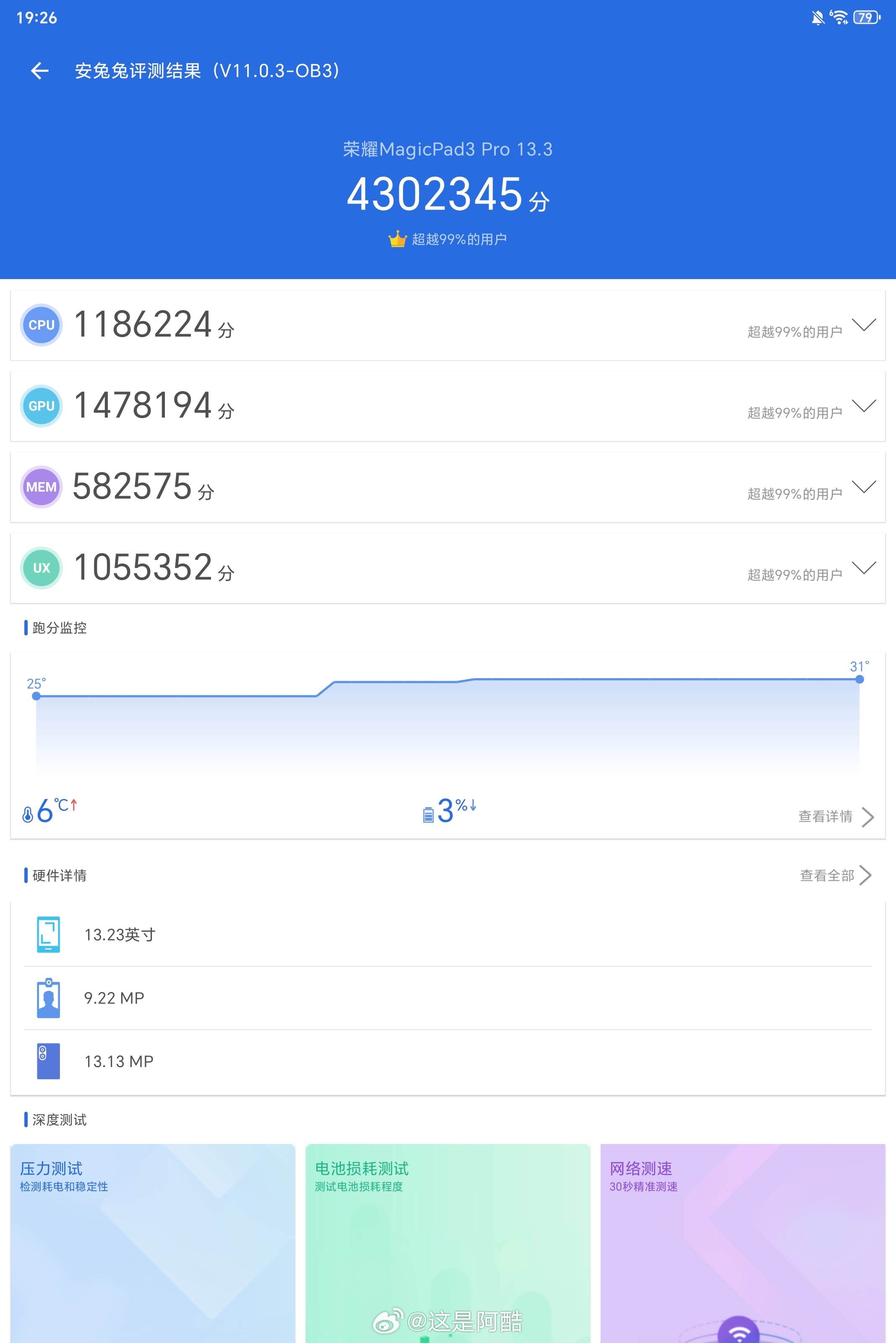The image size is (896, 1343).
Task: Click the MEM score badge icon
Action: pos(41,487)
